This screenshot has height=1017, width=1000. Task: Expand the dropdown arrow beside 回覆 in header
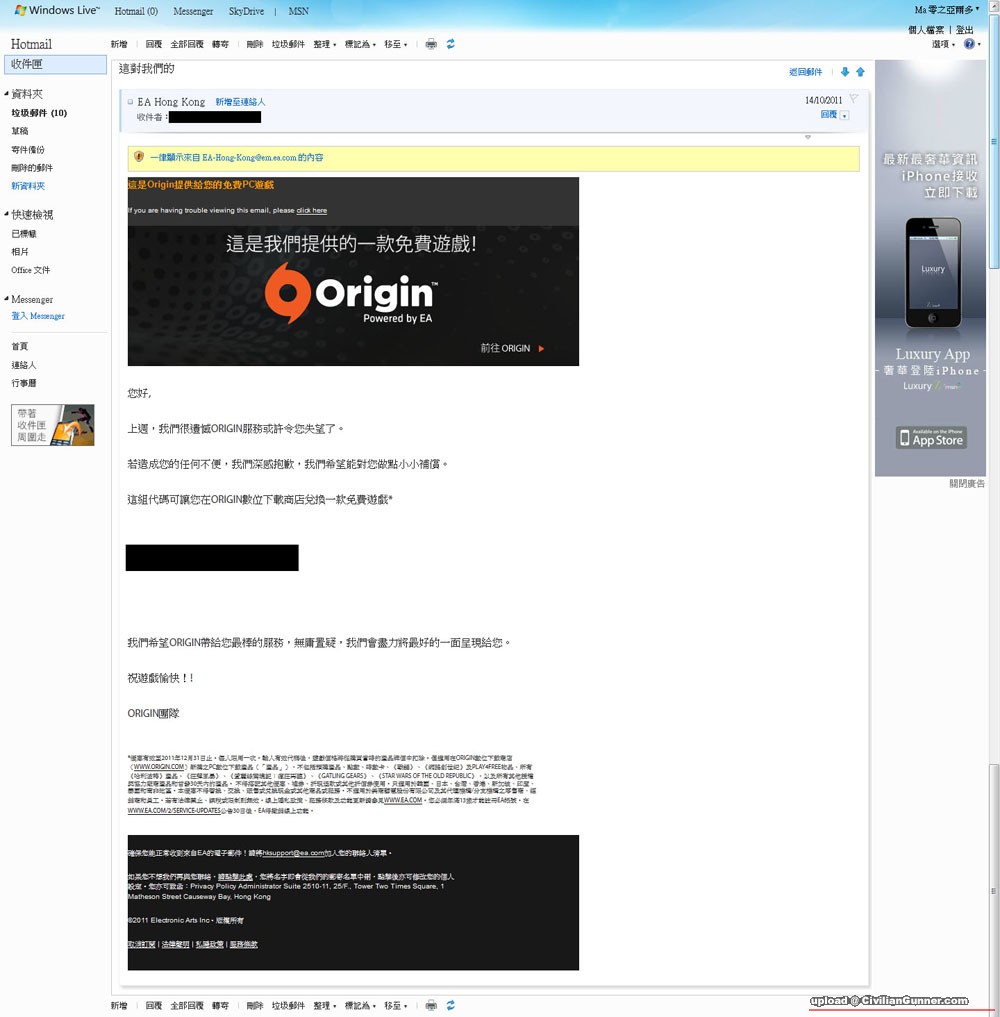coord(845,116)
